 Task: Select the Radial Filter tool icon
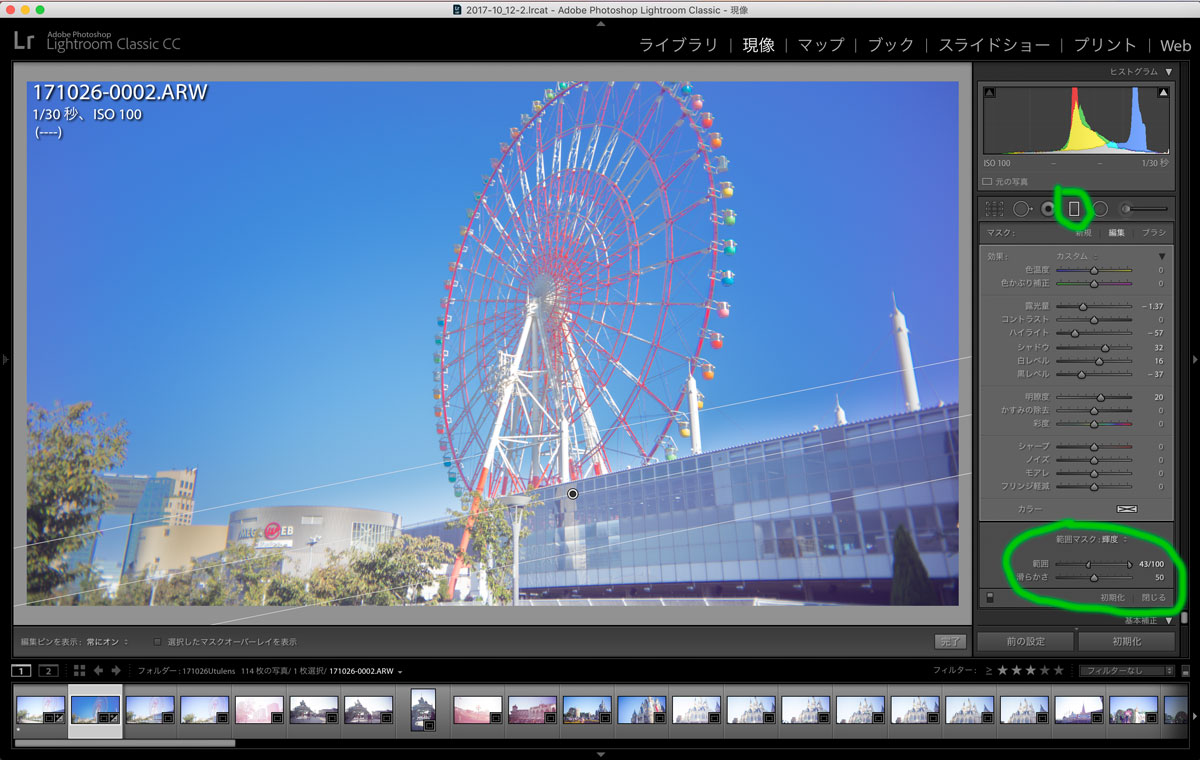(1100, 209)
